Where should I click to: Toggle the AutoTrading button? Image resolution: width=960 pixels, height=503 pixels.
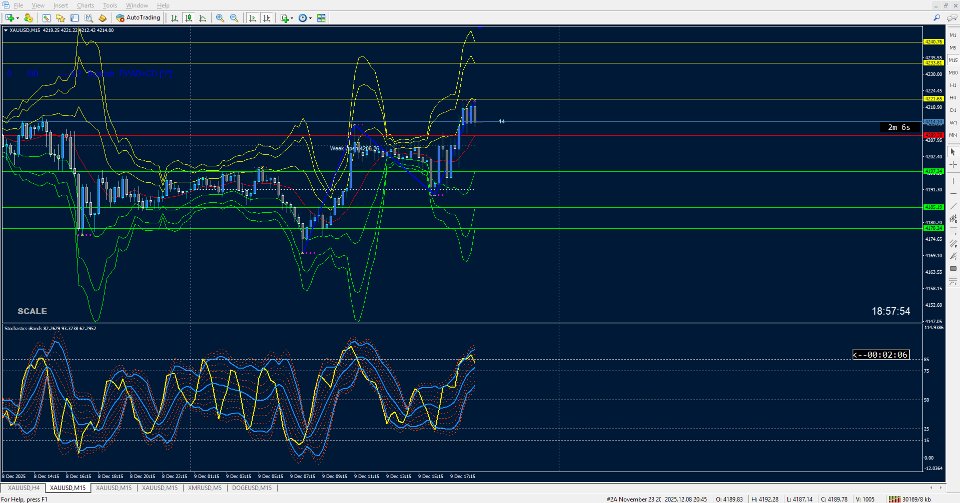(138, 18)
